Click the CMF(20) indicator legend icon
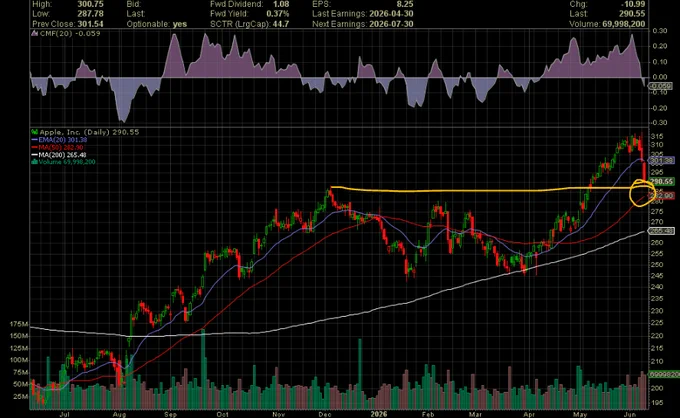This screenshot has height=418, width=680. pos(35,34)
